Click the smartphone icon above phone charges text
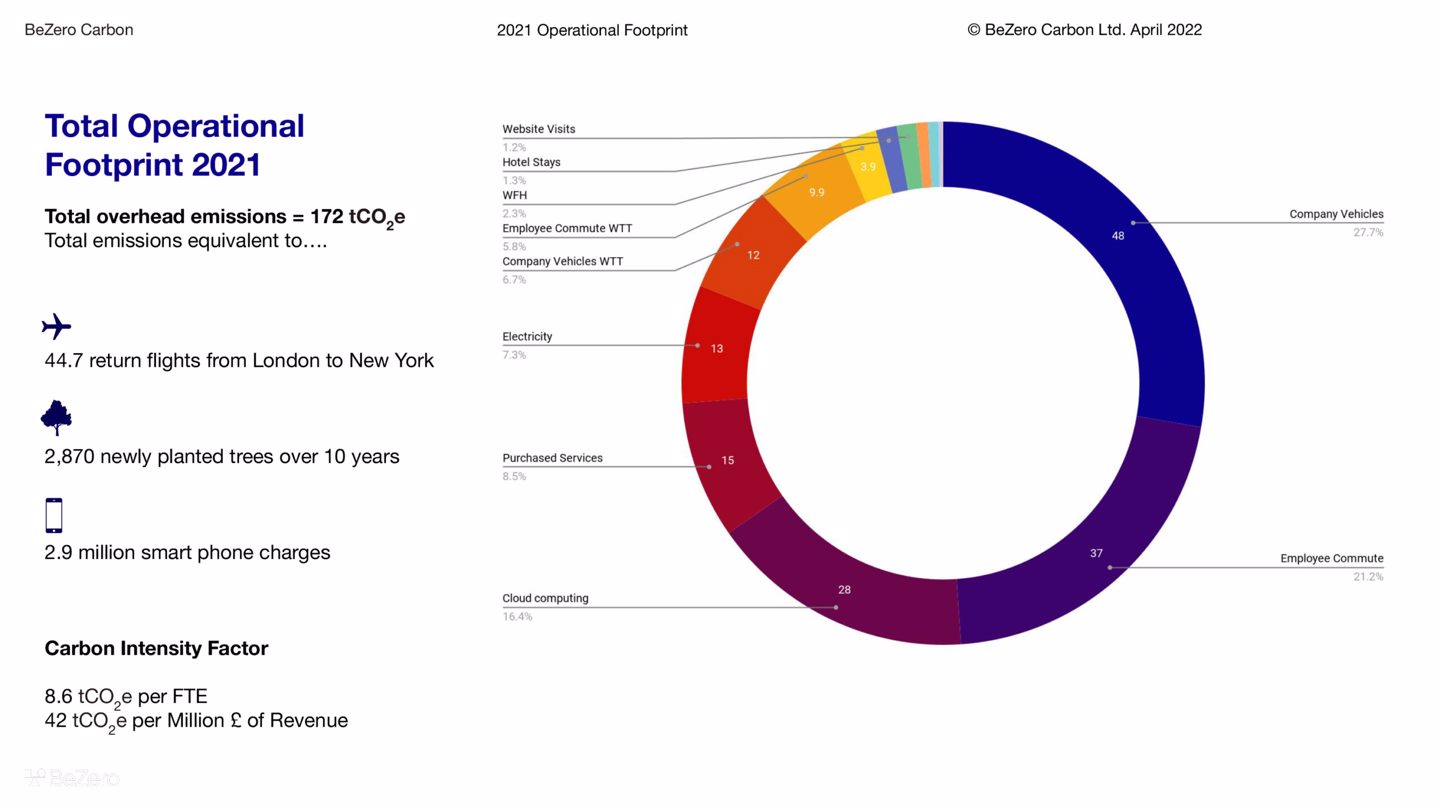Screen dimensions: 1440x810 click(x=54, y=515)
